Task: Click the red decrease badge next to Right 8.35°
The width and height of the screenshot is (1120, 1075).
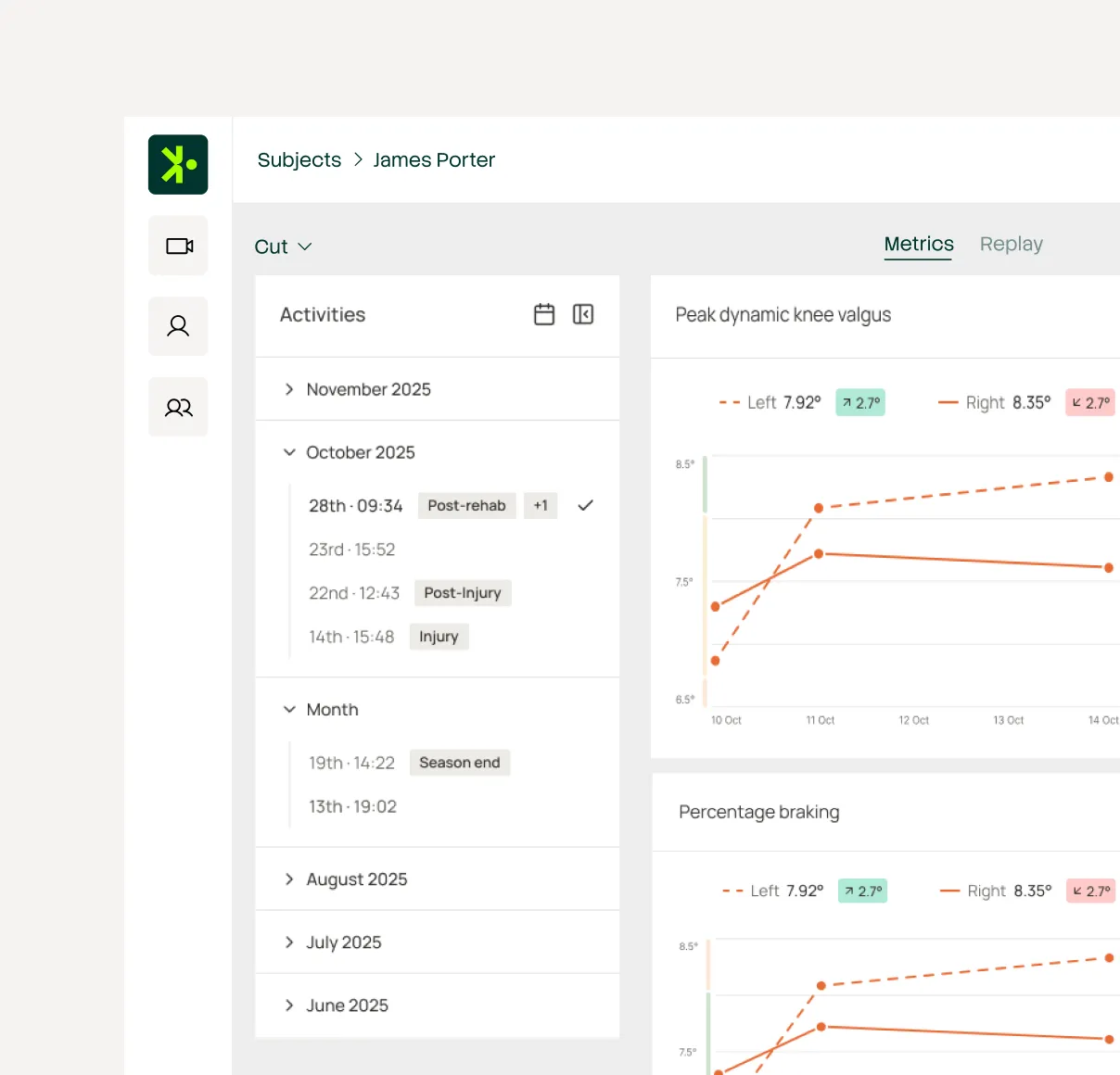Action: (x=1090, y=402)
